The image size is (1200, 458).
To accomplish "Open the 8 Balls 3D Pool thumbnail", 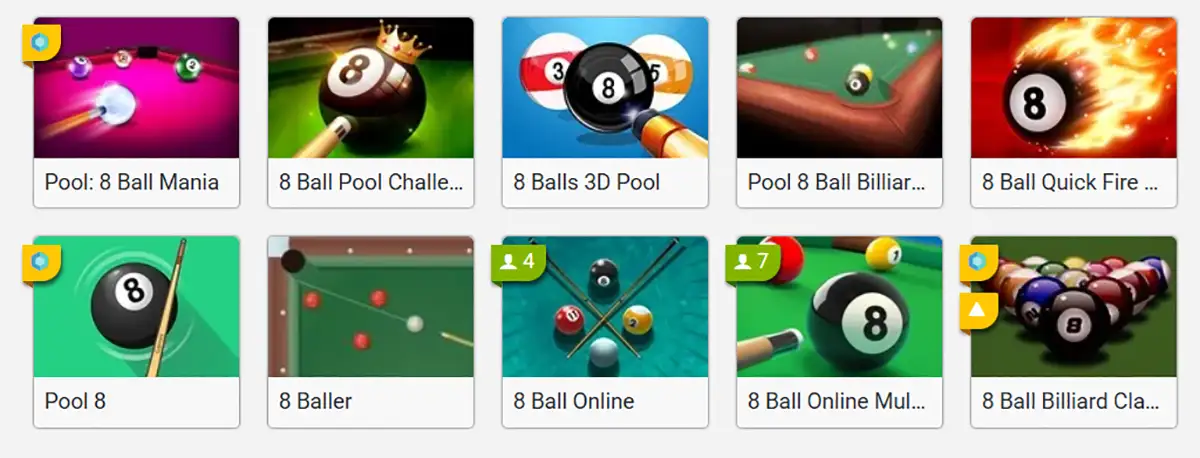I will point(605,88).
